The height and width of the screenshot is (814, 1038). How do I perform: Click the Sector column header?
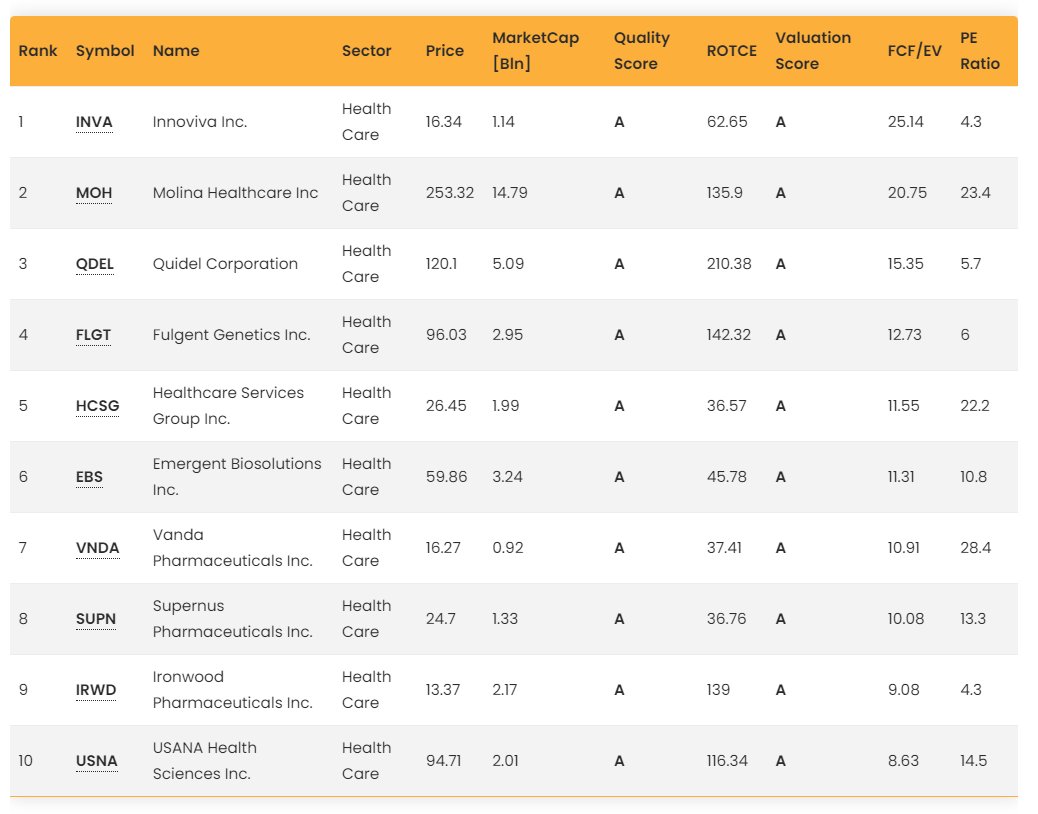366,51
